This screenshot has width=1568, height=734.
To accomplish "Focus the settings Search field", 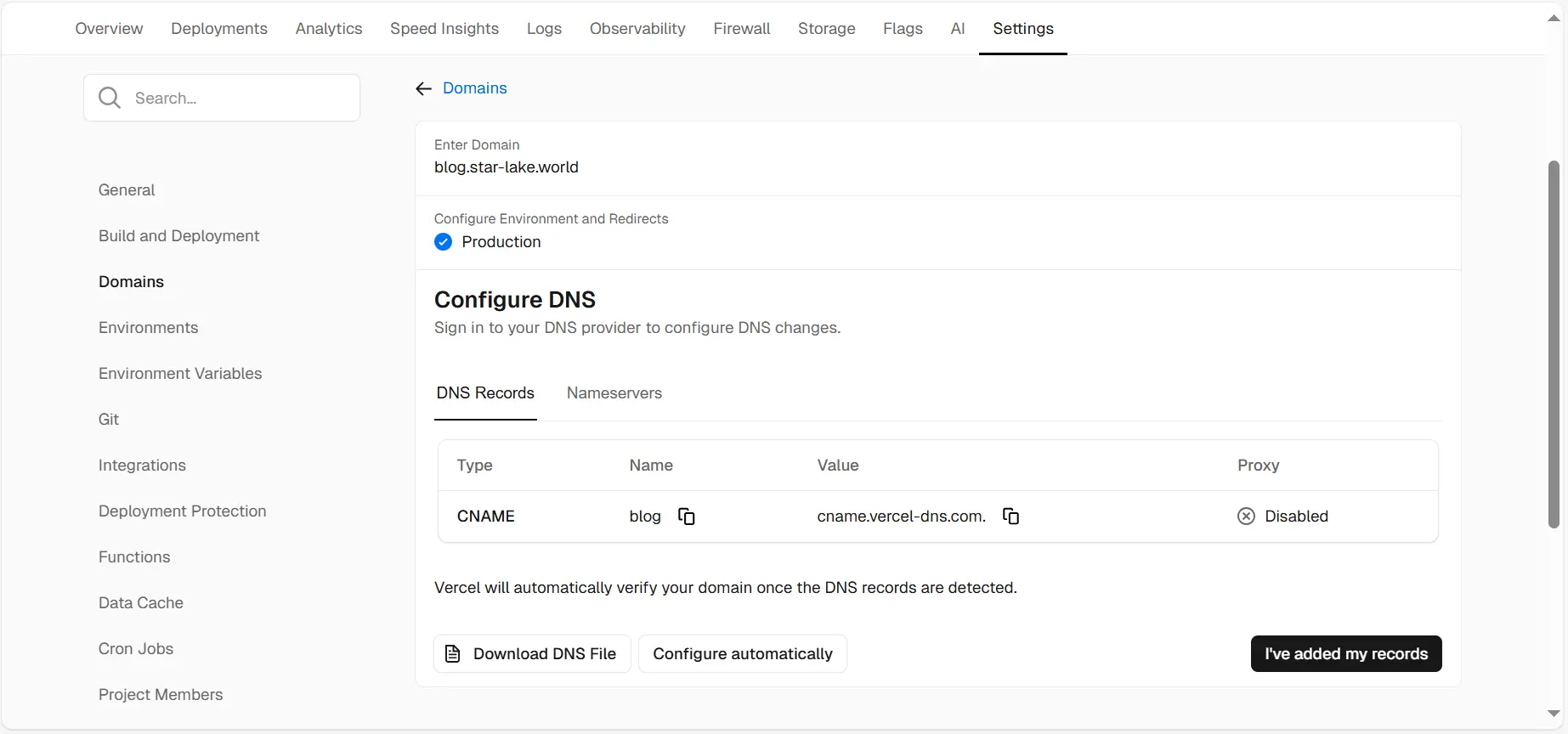I will [222, 98].
